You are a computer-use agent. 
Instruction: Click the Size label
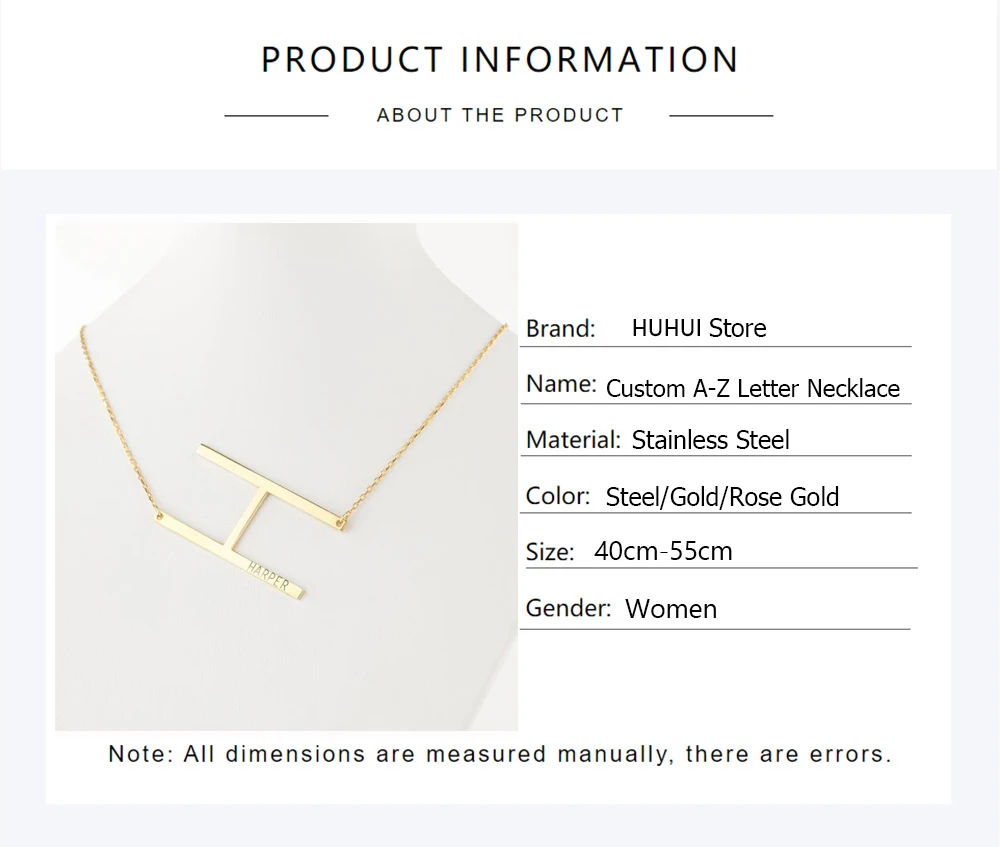(x=550, y=552)
